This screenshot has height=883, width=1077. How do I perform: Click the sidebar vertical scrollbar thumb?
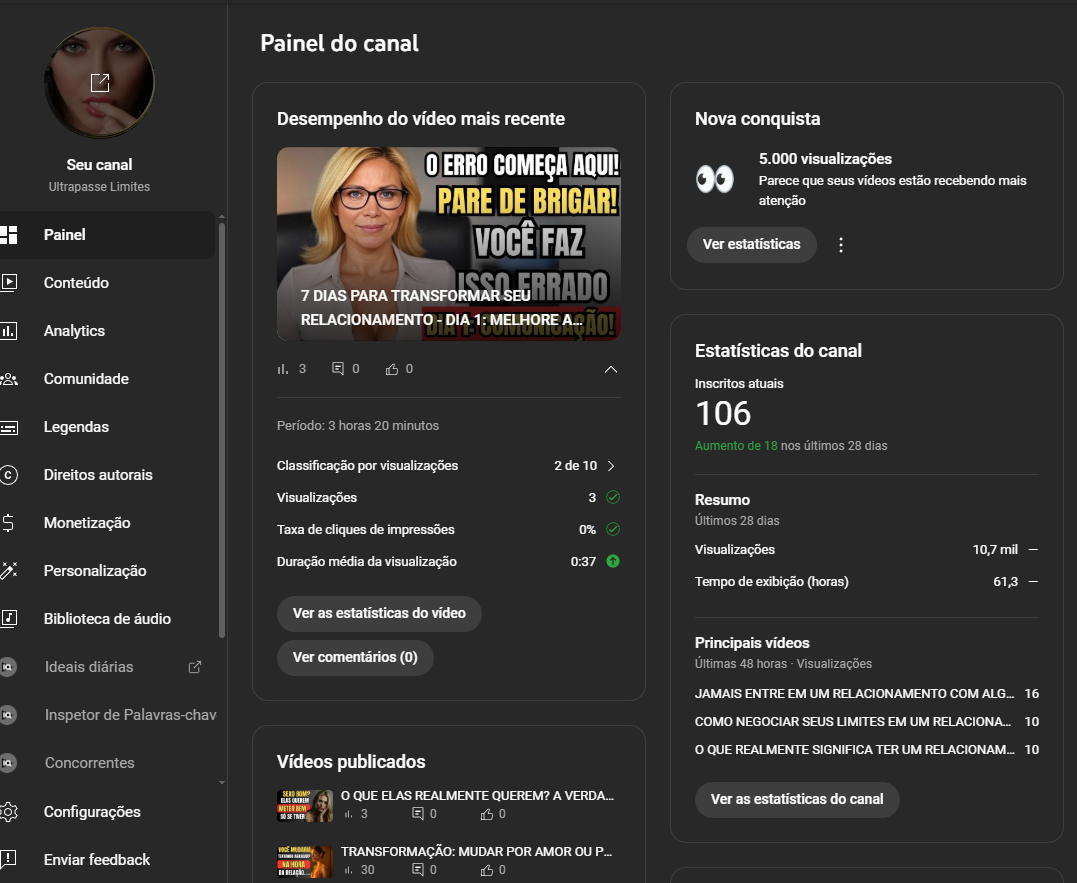pyautogui.click(x=222, y=429)
